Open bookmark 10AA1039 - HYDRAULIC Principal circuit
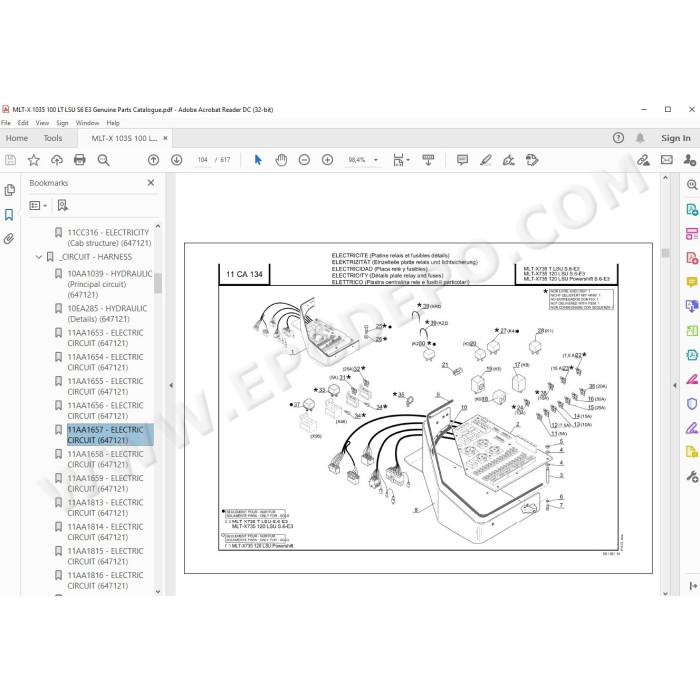Image resolution: width=700 pixels, height=700 pixels. [x=110, y=284]
